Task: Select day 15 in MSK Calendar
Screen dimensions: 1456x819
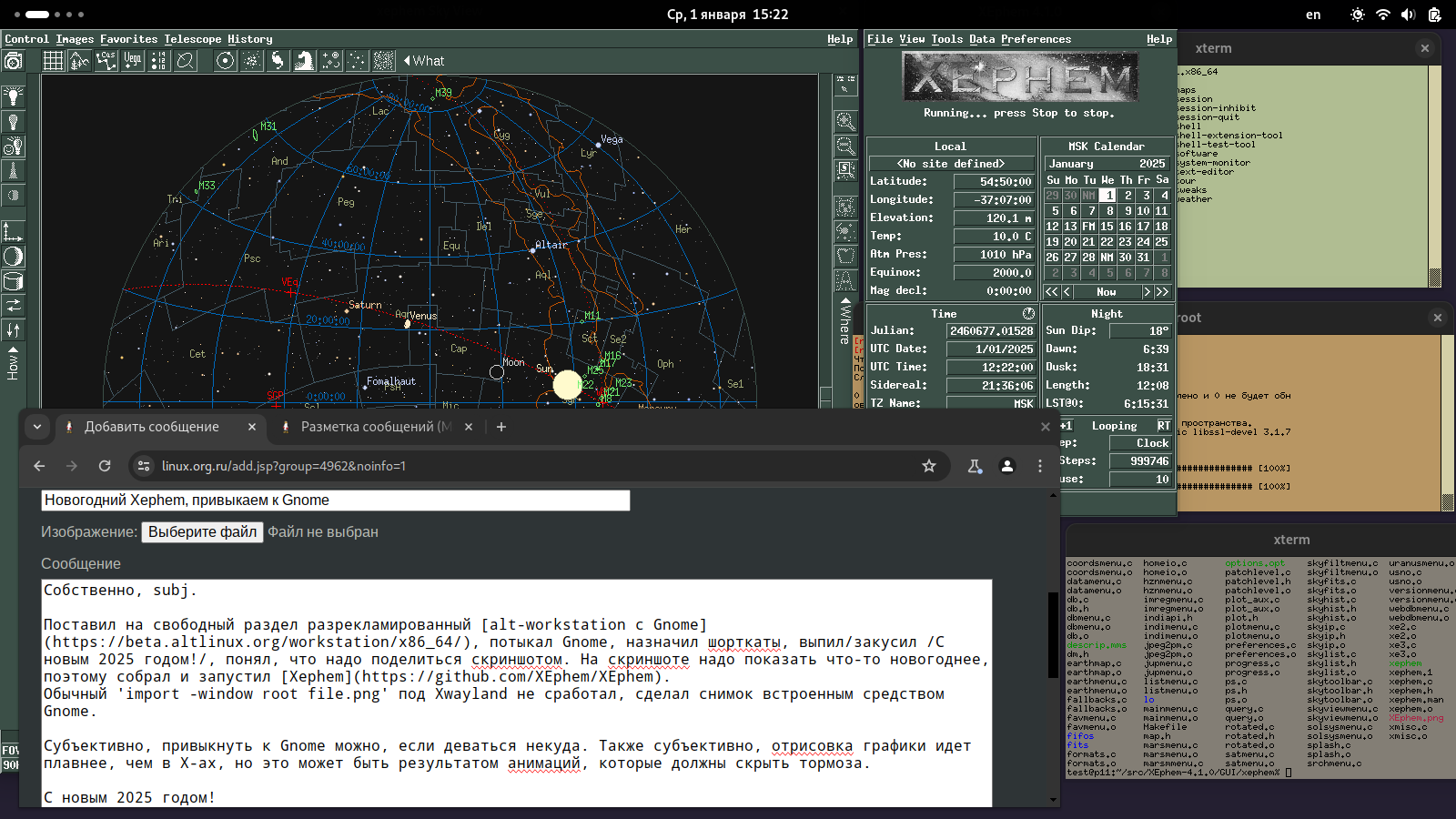Action: [x=1107, y=227]
